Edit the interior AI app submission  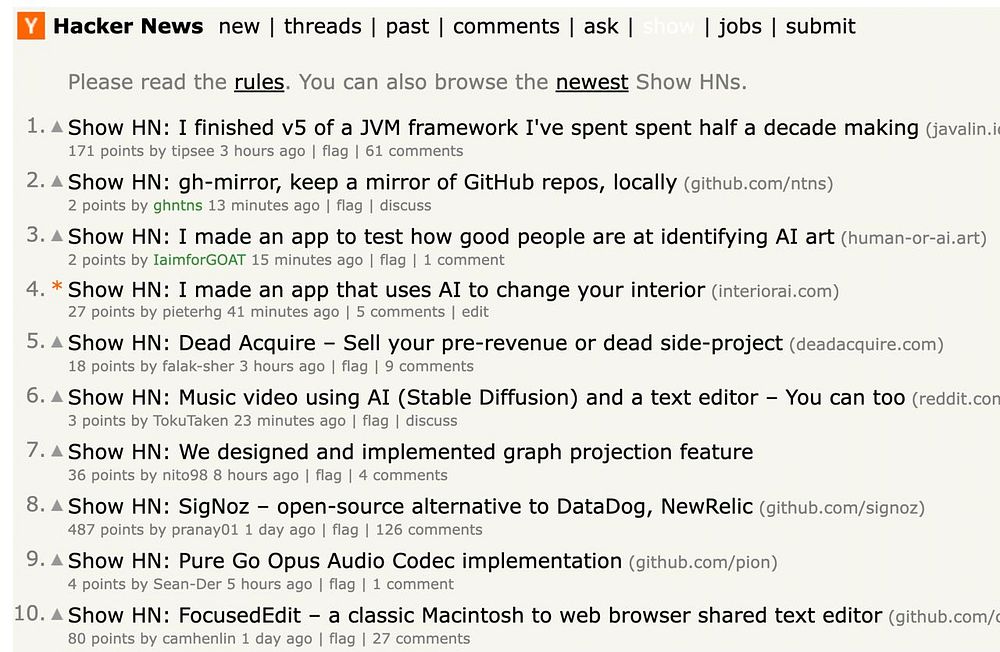[x=475, y=312]
